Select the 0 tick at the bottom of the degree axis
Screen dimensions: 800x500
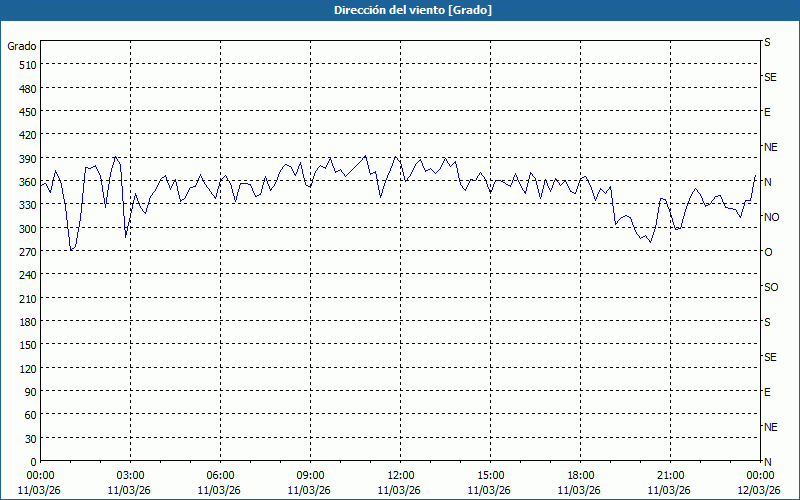click(x=33, y=461)
